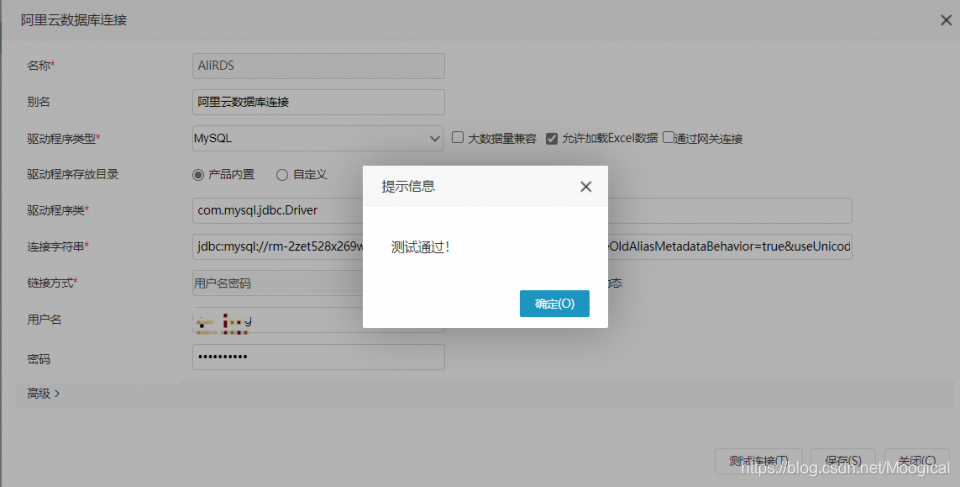The image size is (960, 487).
Task: Click the 密码 password field
Action: [318, 357]
